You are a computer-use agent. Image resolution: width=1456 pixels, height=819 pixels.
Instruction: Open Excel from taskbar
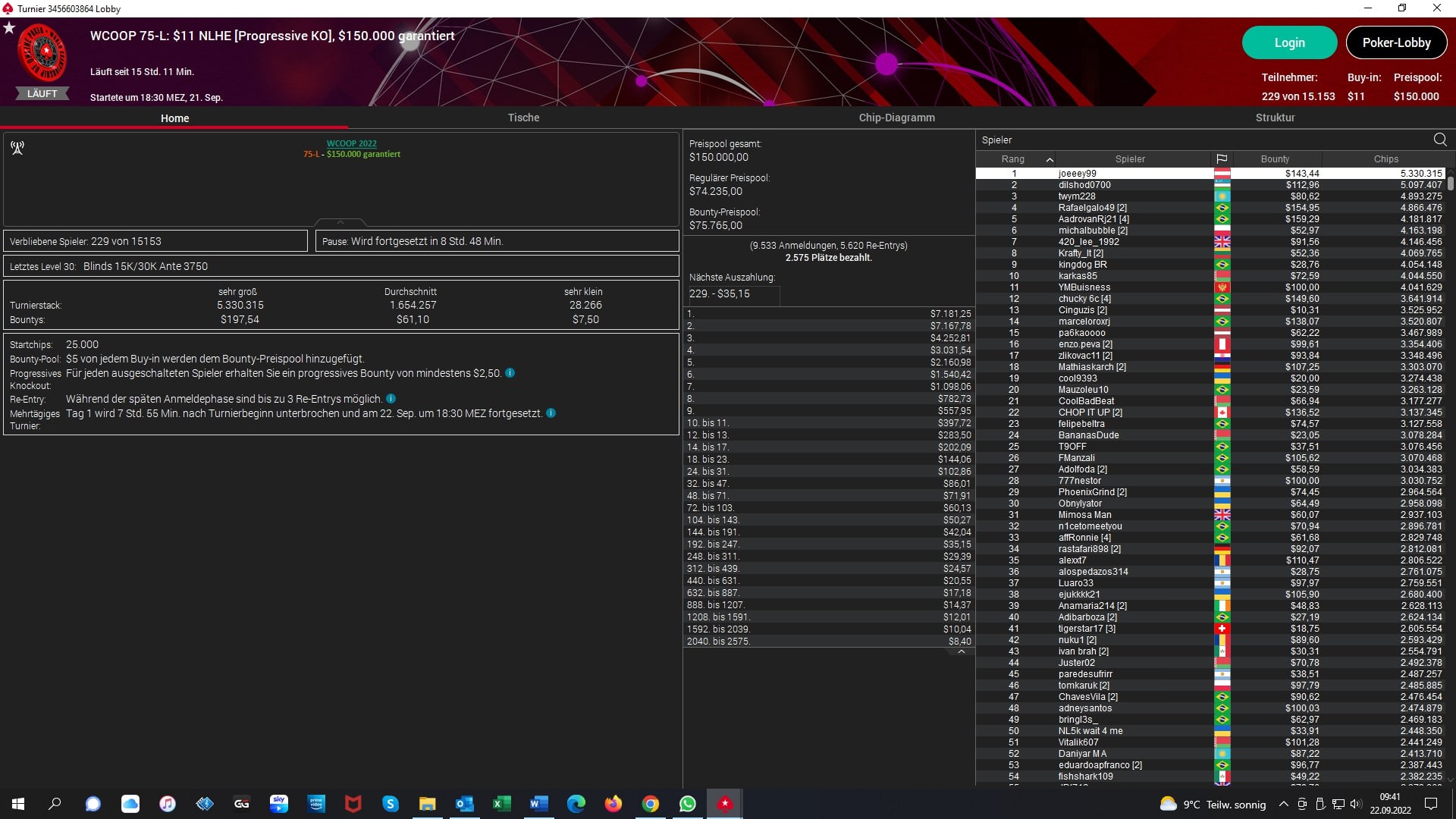[502, 804]
